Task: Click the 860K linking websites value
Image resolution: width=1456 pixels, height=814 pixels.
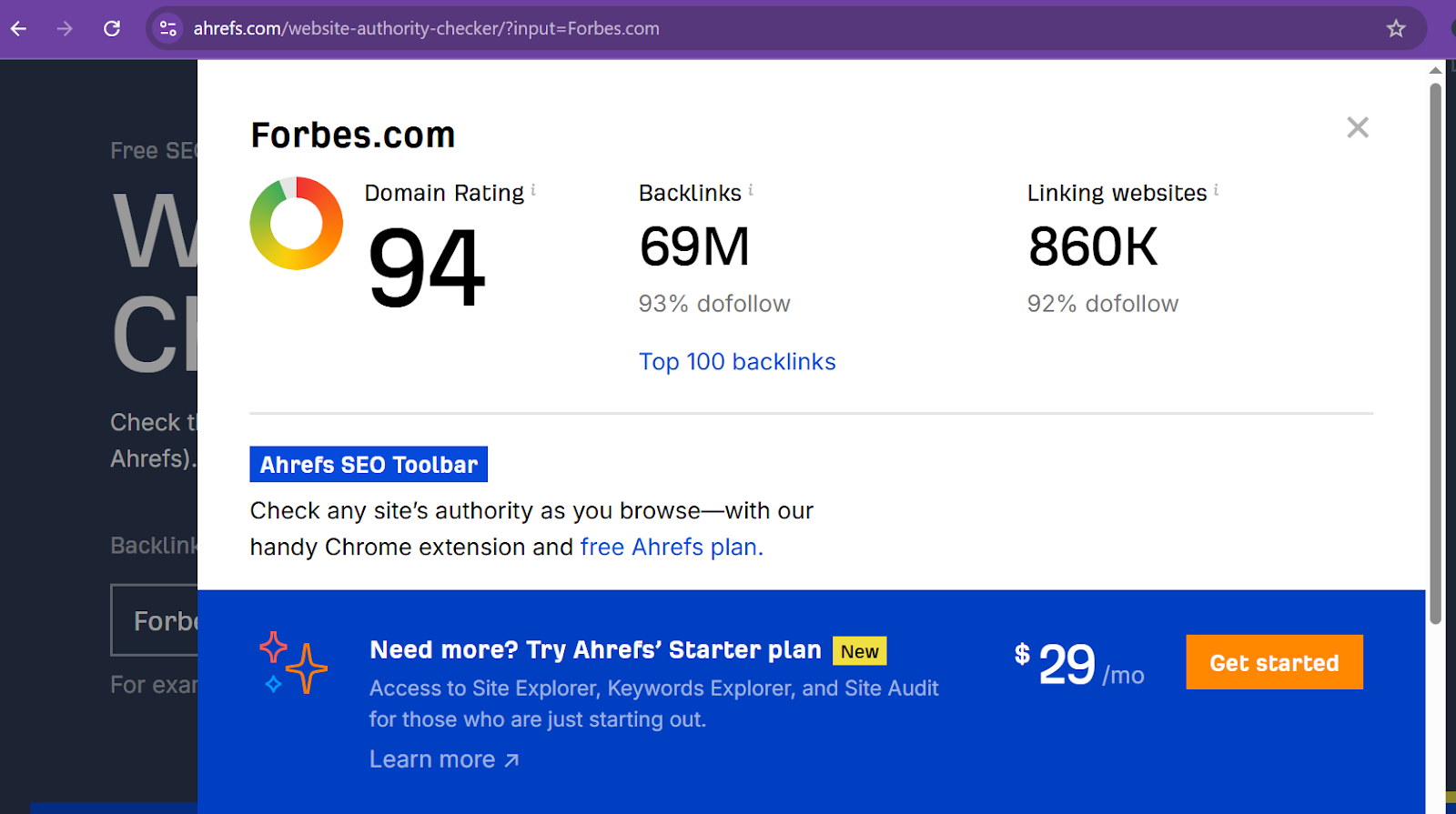Action: pyautogui.click(x=1093, y=246)
